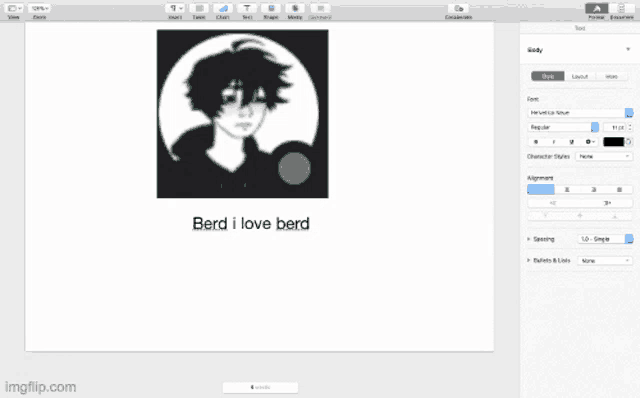Toggle underline formatting
Image resolution: width=640 pixels, height=398 pixels.
[571, 142]
